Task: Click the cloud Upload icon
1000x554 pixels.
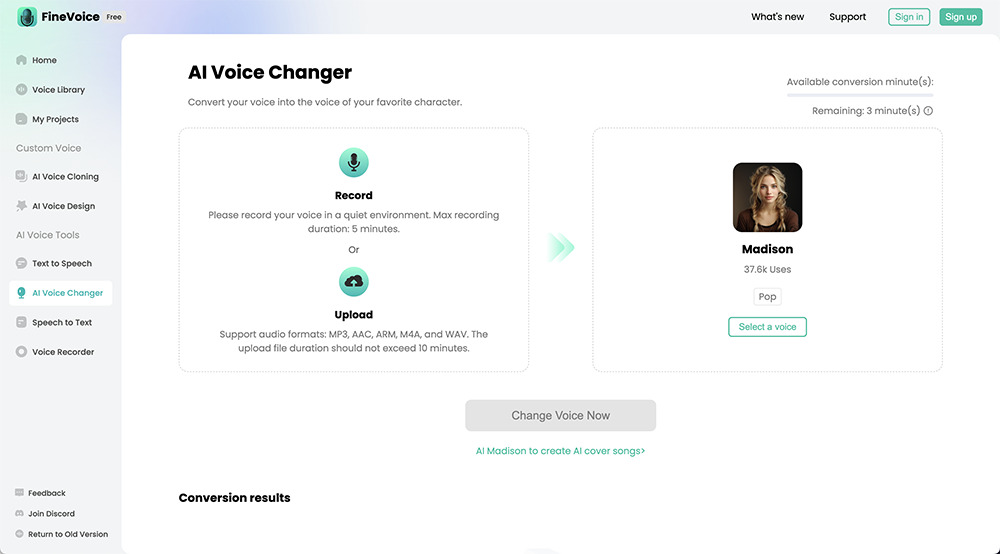Action: click(x=353, y=282)
